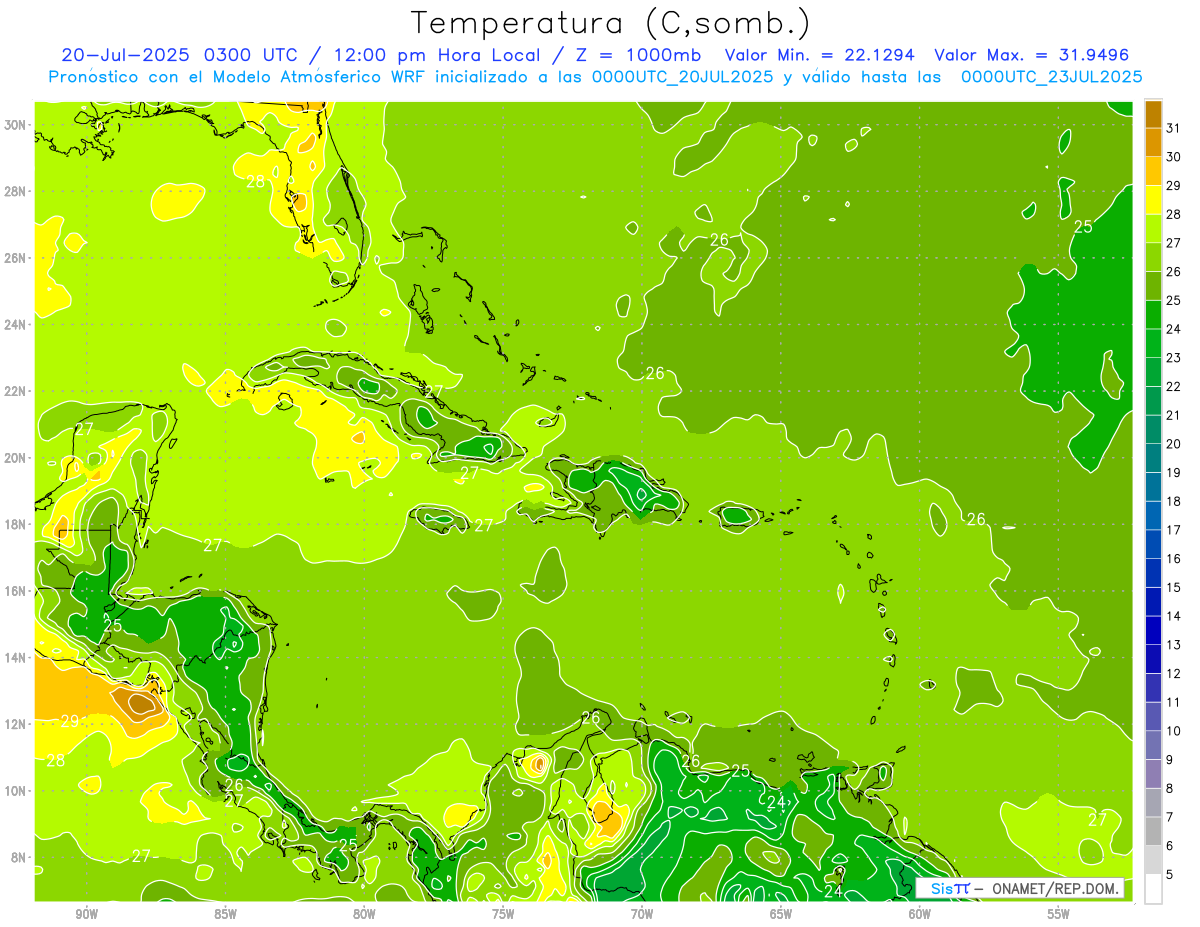Click the "10N" latitude label

click(x=17, y=791)
